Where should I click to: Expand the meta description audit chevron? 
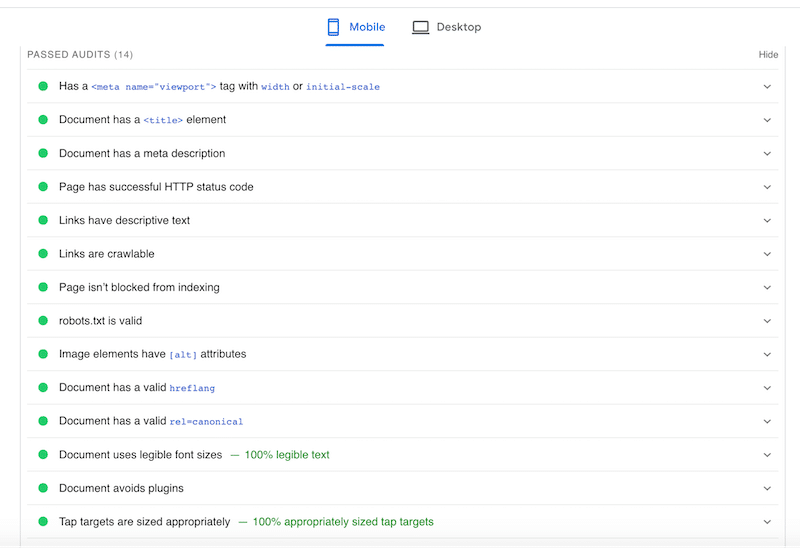[x=767, y=154]
